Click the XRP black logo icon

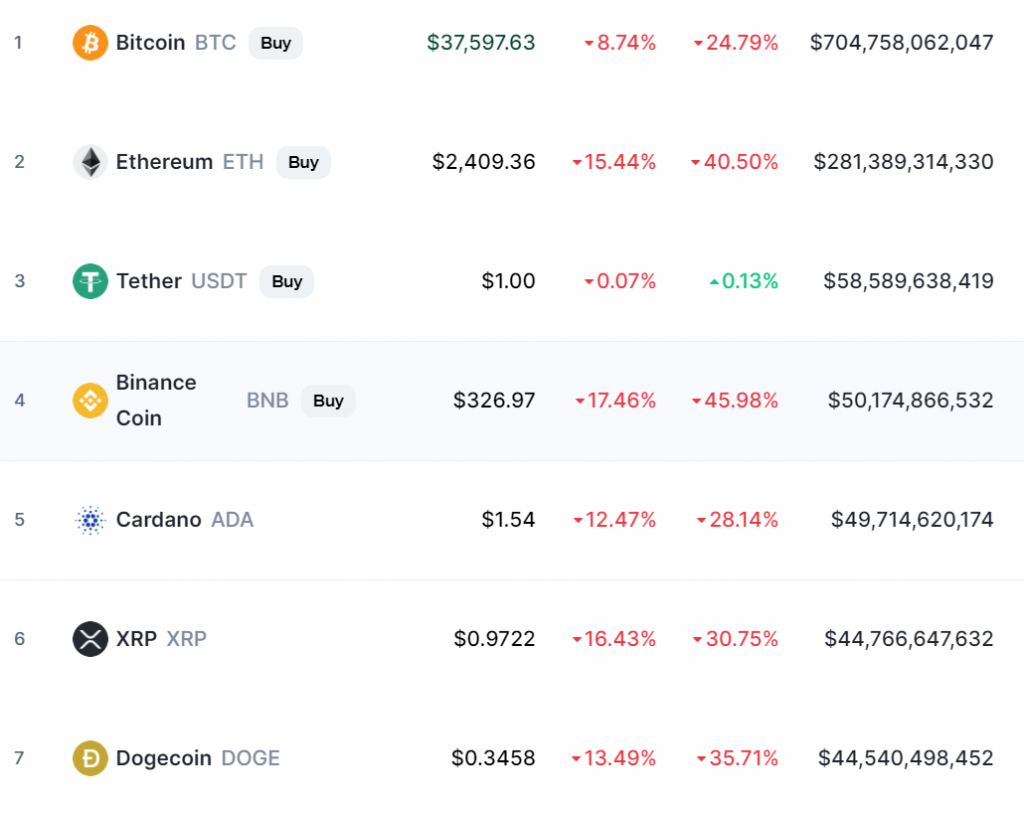point(90,638)
